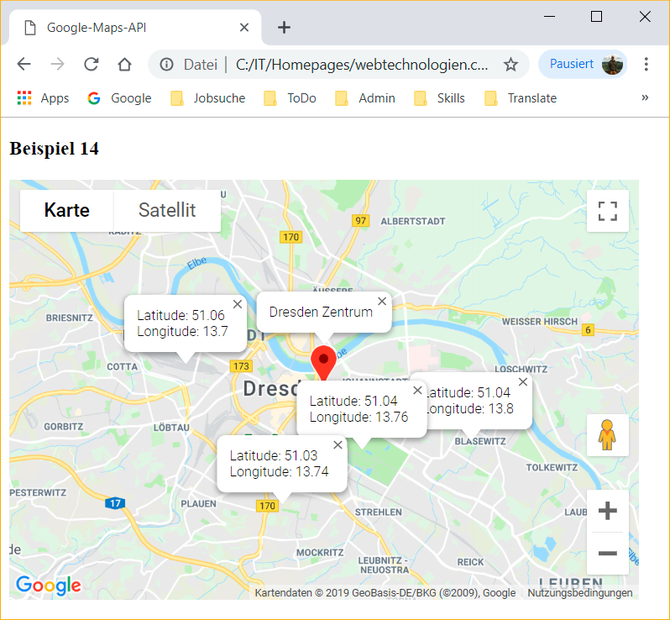Minimize the browser window
This screenshot has width=670, height=620.
pos(550,17)
